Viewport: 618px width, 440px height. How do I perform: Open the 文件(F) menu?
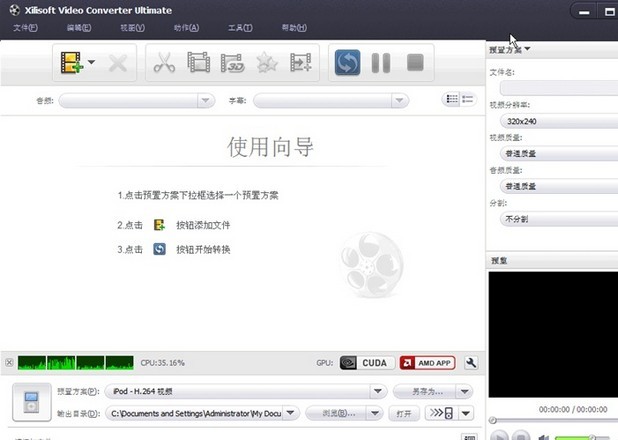pyautogui.click(x=25, y=28)
